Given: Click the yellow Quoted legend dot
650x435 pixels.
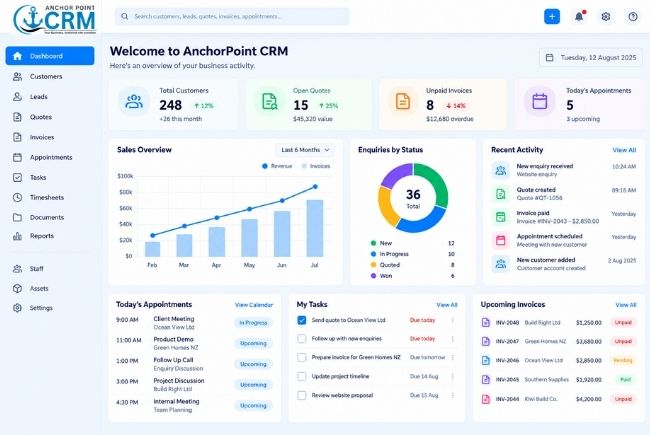Looking at the screenshot, I should click(373, 265).
